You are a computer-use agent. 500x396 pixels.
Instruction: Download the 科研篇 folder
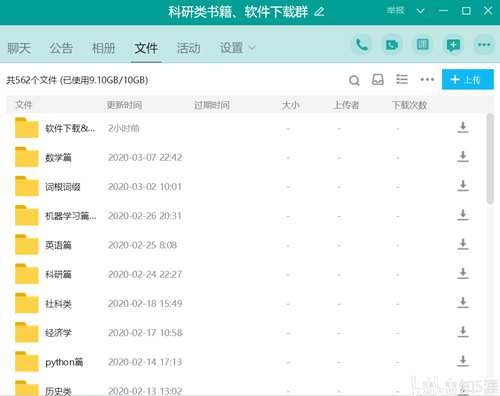pyautogui.click(x=463, y=274)
